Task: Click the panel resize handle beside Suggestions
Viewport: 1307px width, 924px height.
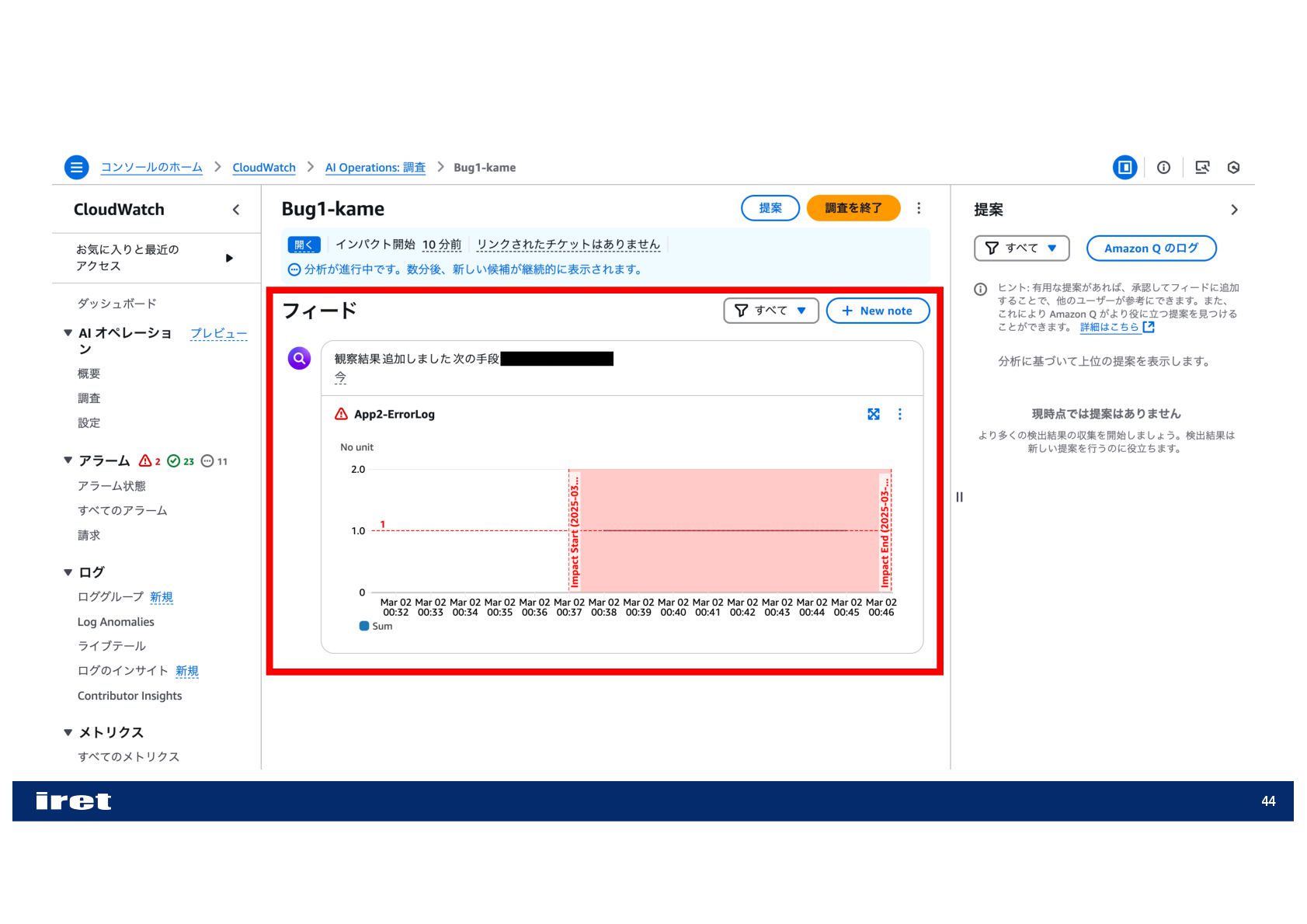Action: pyautogui.click(x=960, y=497)
